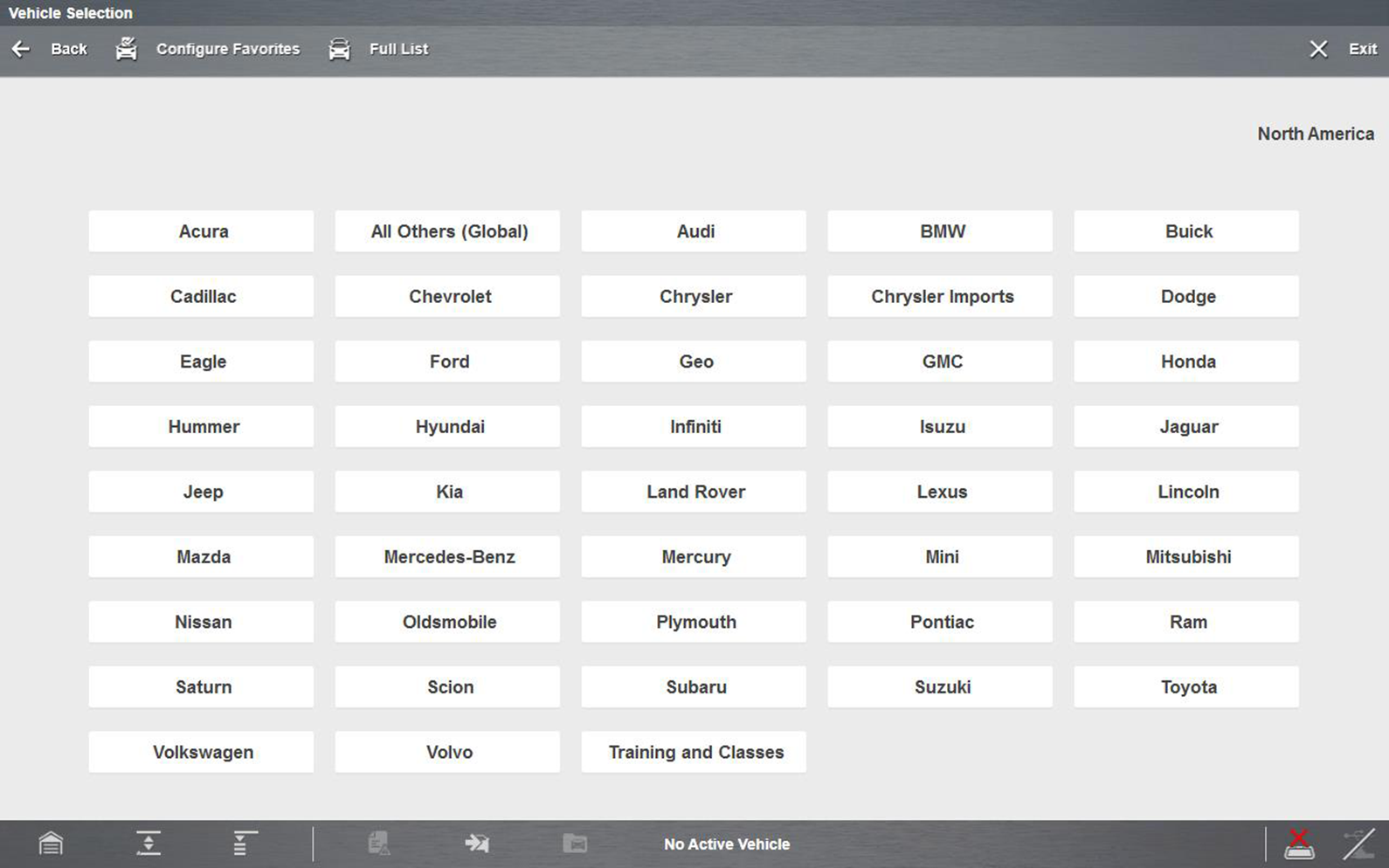Click the Back arrow icon
1389x868 pixels.
click(x=21, y=49)
